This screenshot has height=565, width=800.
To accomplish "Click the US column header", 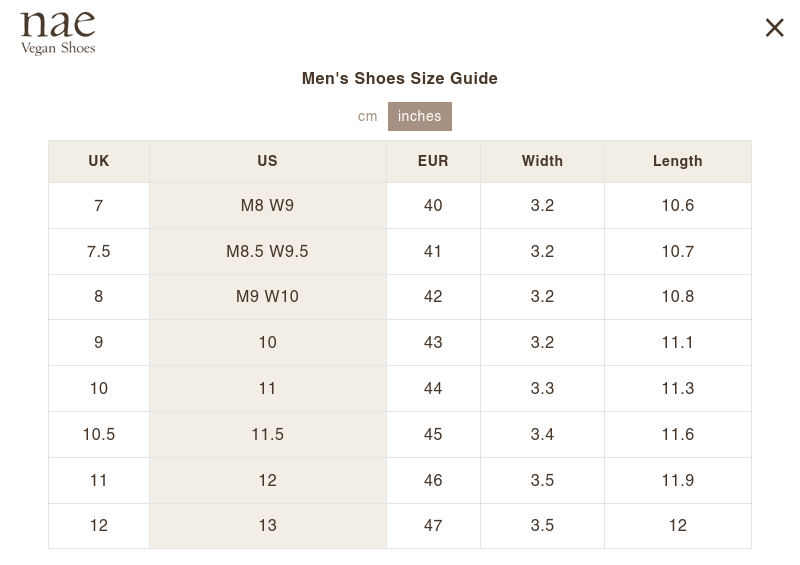I will [x=267, y=161].
